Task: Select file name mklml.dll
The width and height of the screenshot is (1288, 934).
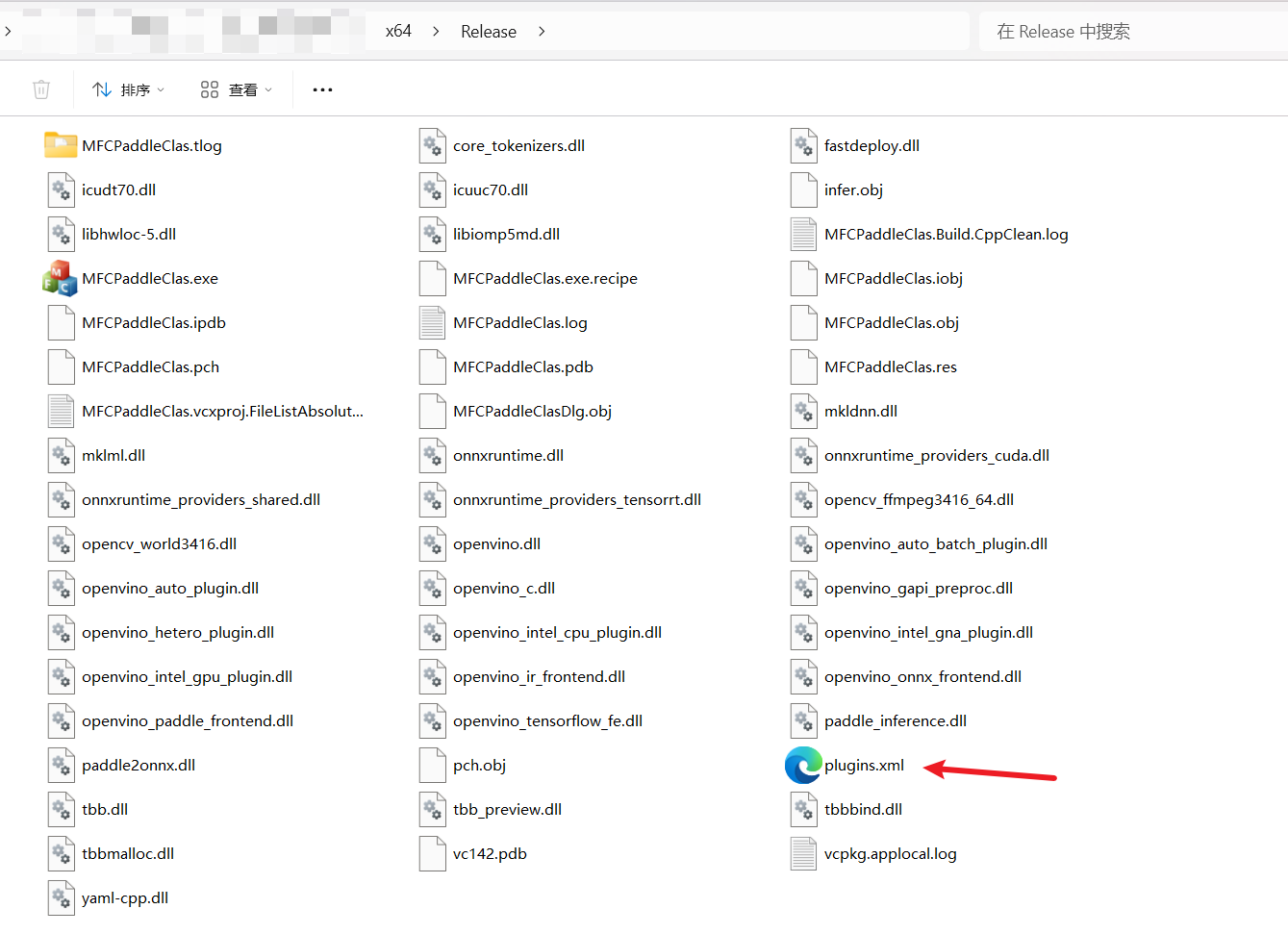Action: coord(114,455)
